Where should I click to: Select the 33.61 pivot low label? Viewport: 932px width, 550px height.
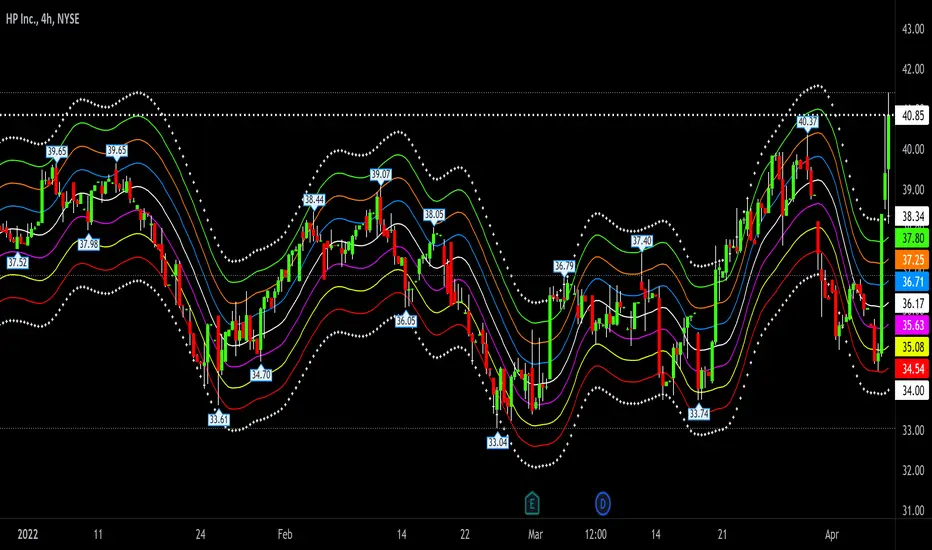pos(219,419)
